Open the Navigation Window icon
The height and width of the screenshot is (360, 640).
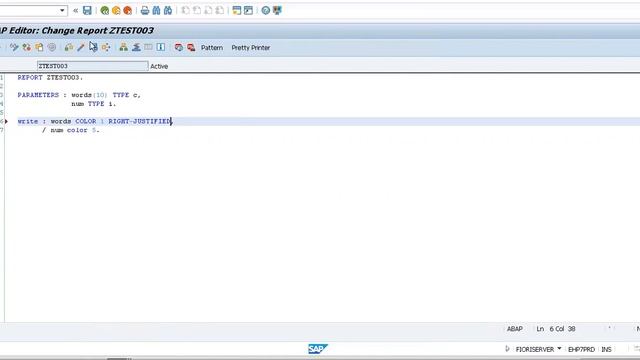(x=136, y=48)
